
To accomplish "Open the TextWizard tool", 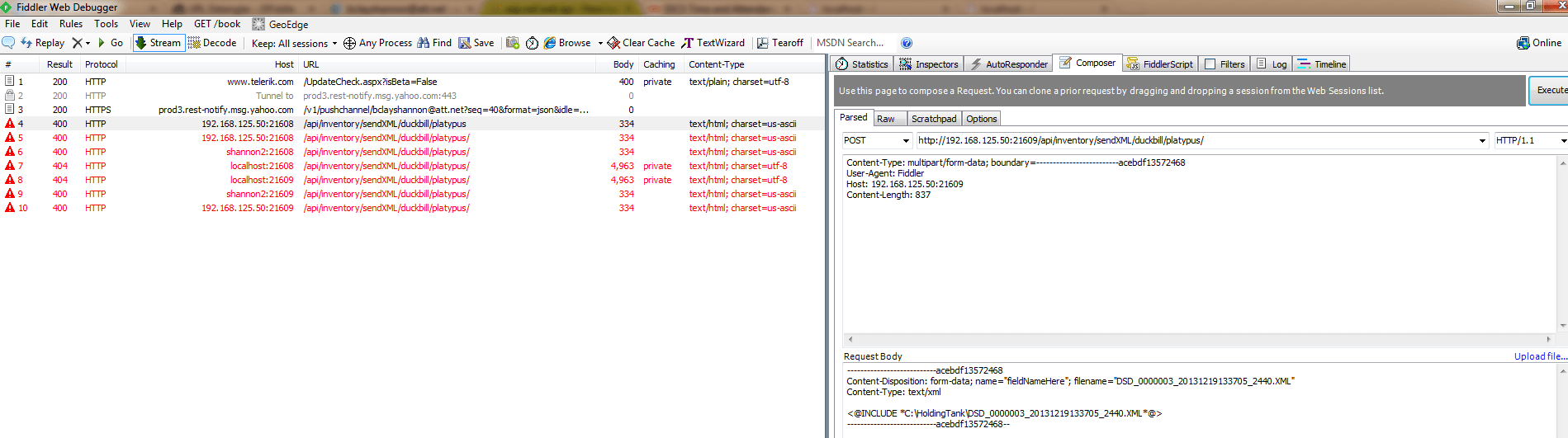I will point(713,43).
